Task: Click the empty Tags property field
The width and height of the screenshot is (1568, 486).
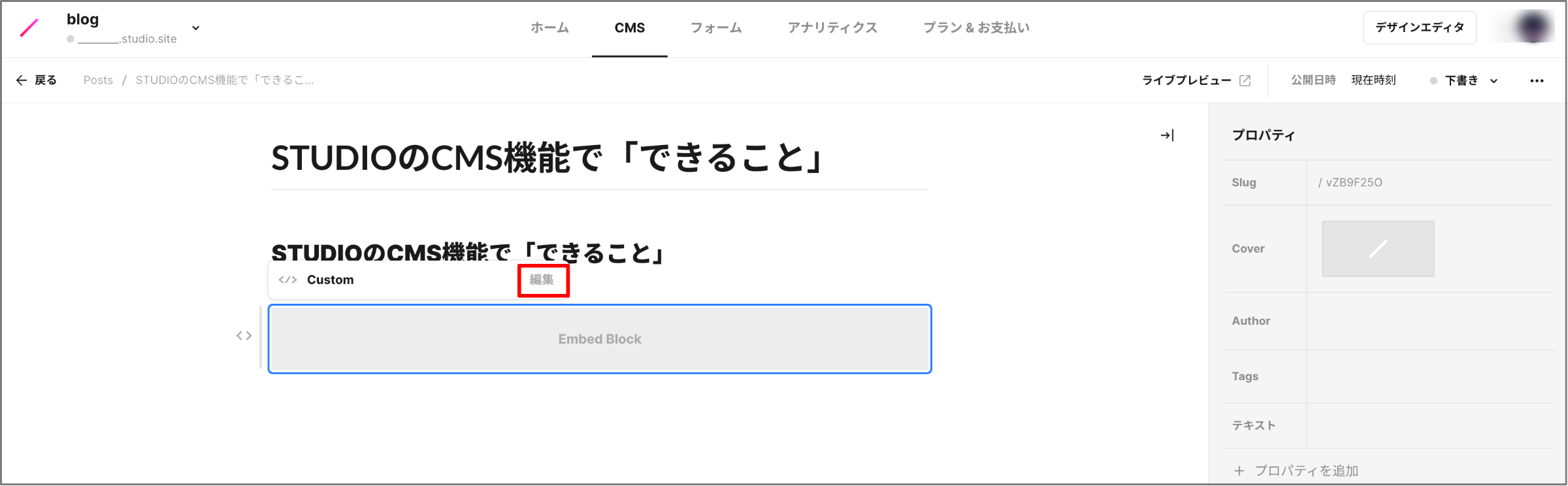Action: click(1429, 376)
